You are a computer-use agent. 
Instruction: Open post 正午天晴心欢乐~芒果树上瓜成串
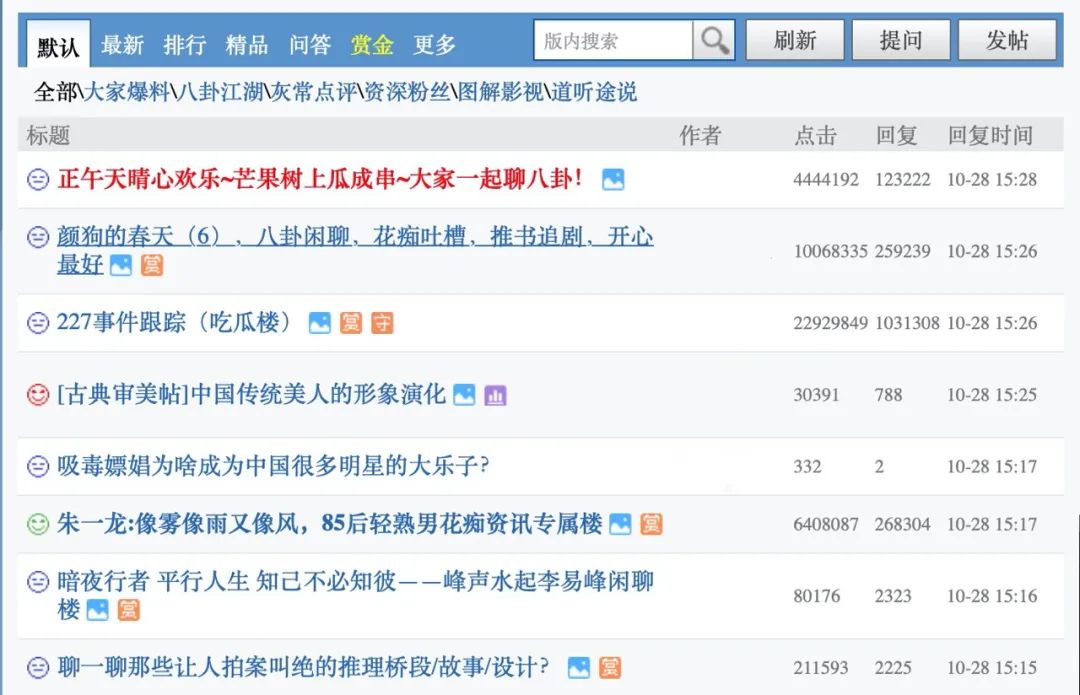pyautogui.click(x=320, y=179)
